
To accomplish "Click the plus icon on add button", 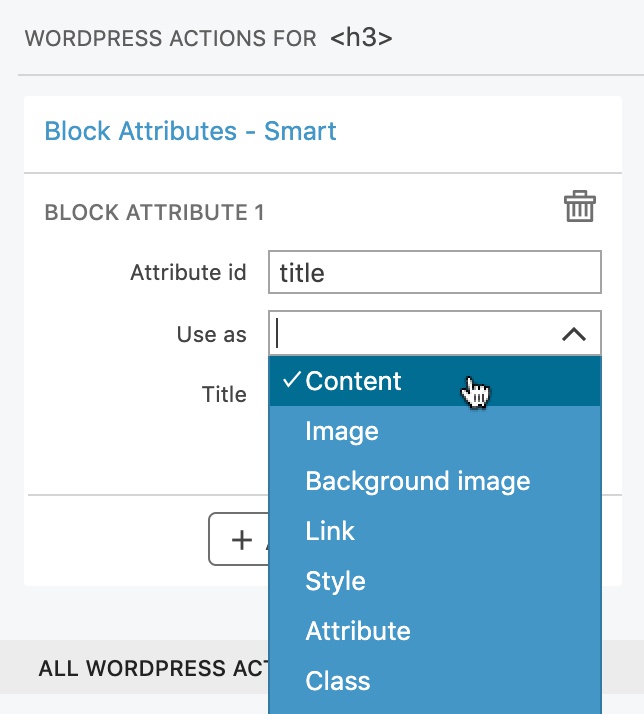I will pos(242,541).
